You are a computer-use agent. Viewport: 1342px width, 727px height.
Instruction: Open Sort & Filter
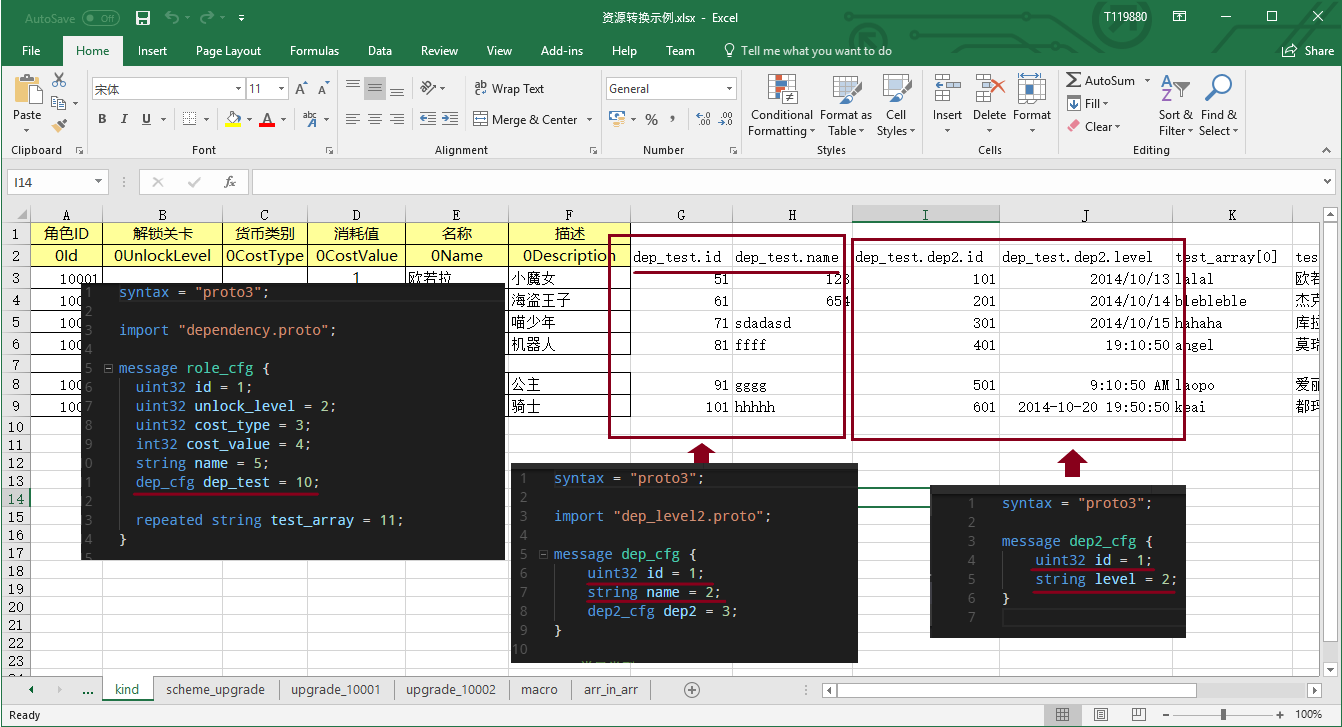coord(1176,106)
